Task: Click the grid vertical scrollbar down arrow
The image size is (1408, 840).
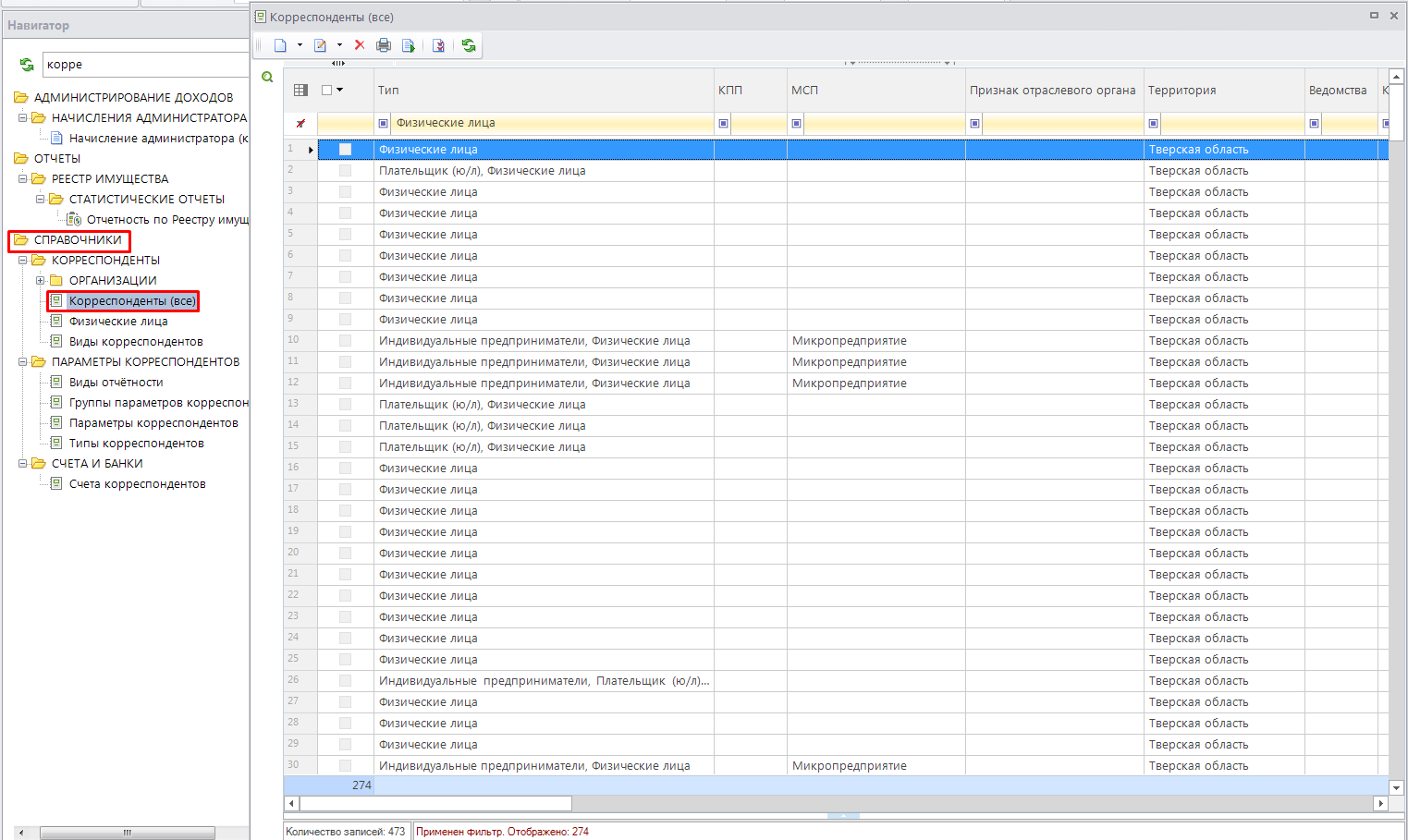Action: coord(1397,788)
